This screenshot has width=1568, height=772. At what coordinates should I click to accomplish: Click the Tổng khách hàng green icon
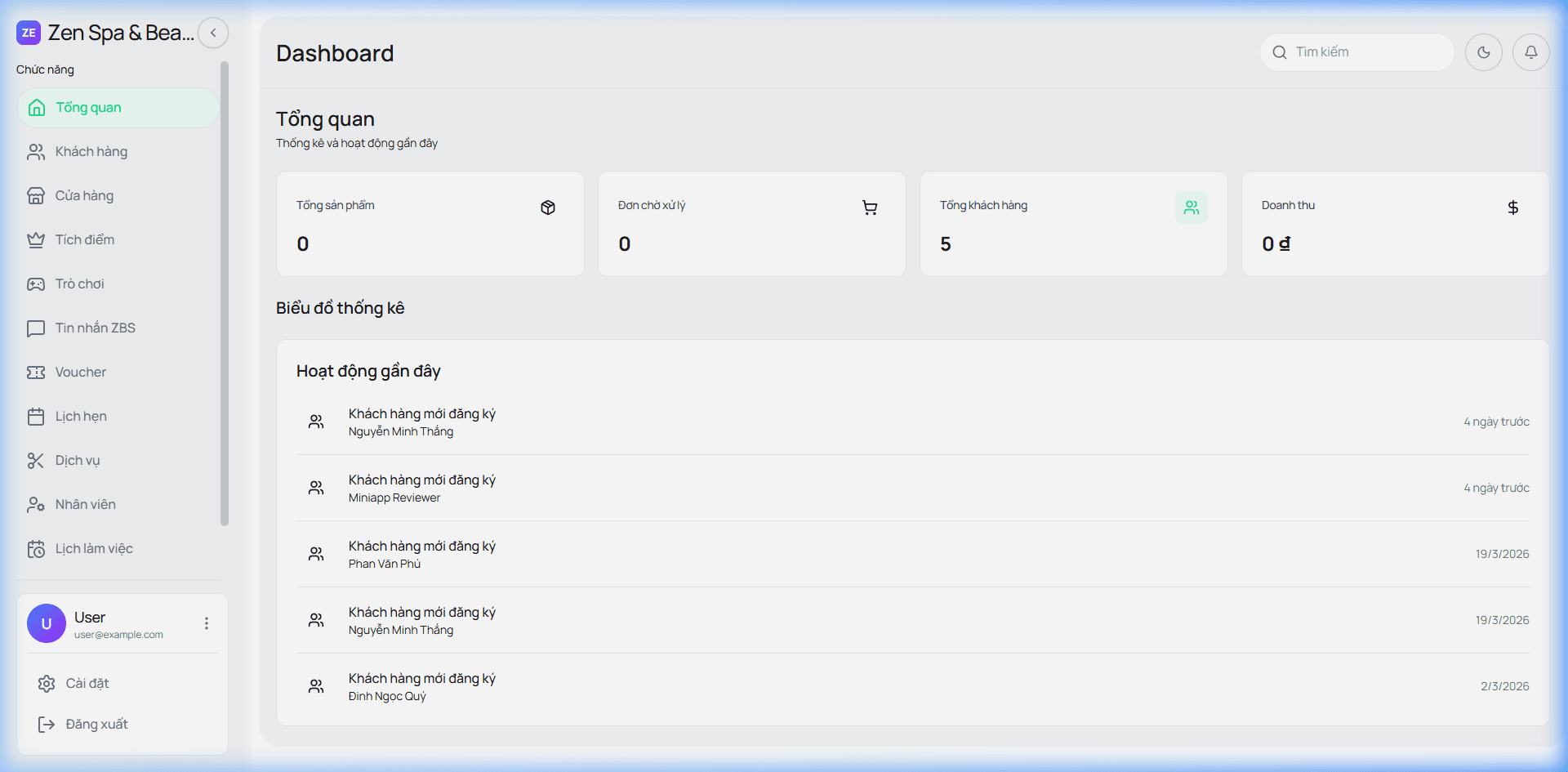point(1191,208)
